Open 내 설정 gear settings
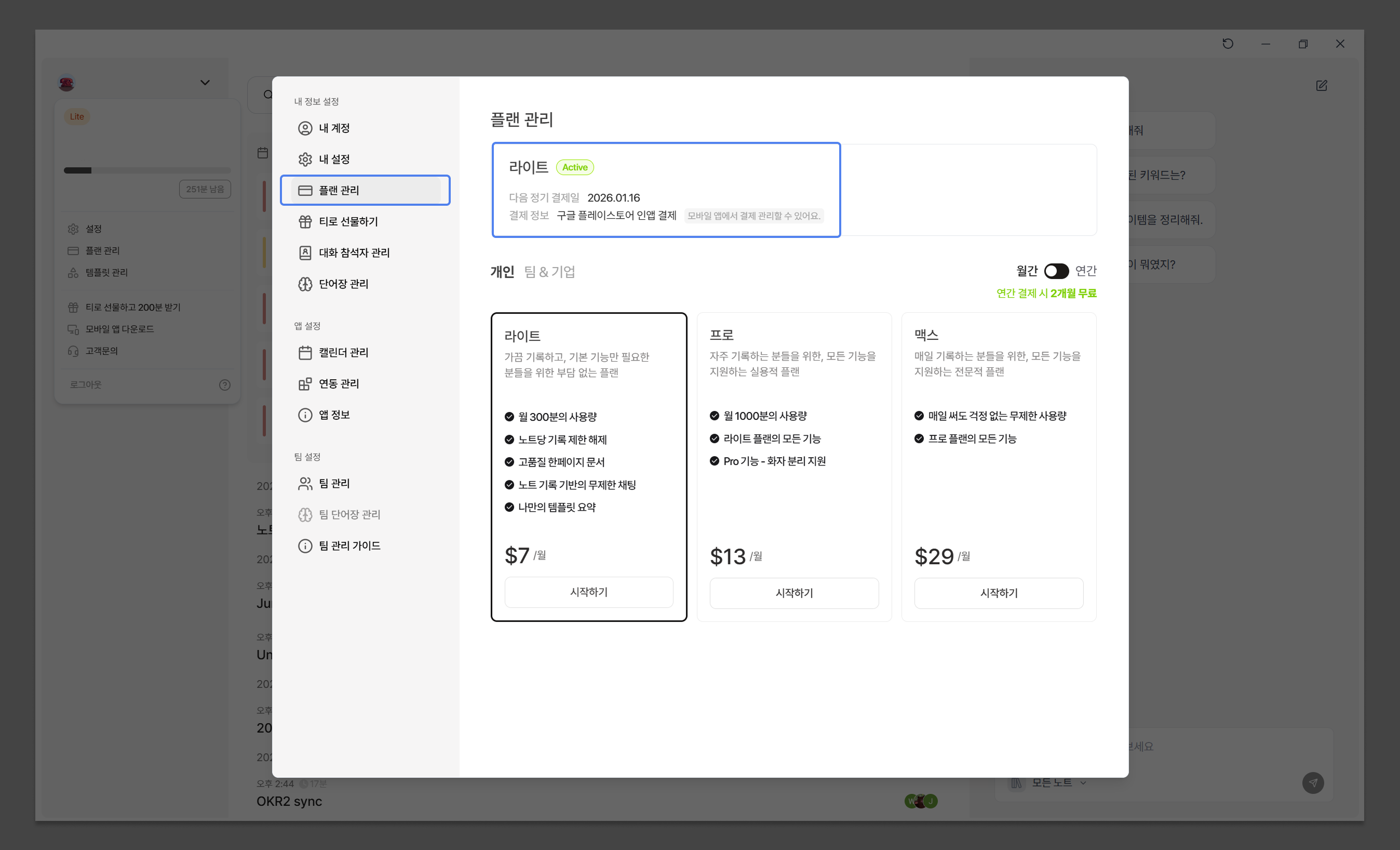 click(305, 159)
